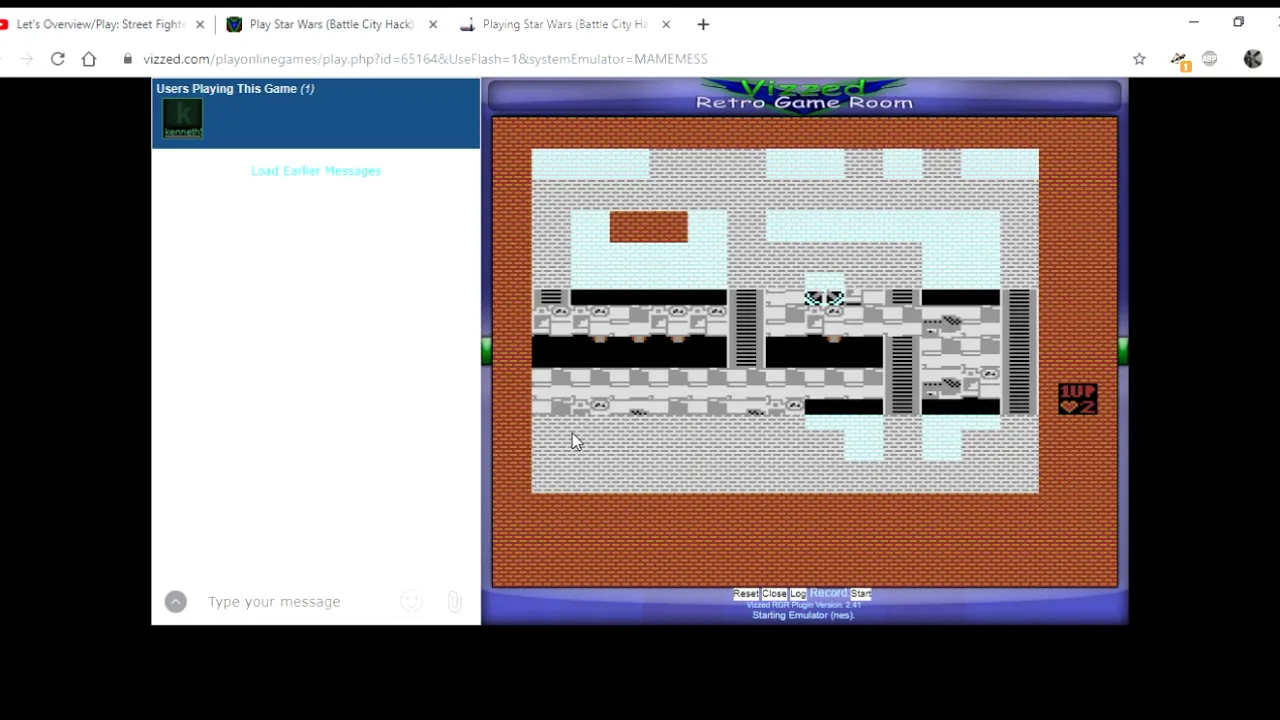Close the emulator
The width and height of the screenshot is (1280, 720).
pos(775,594)
